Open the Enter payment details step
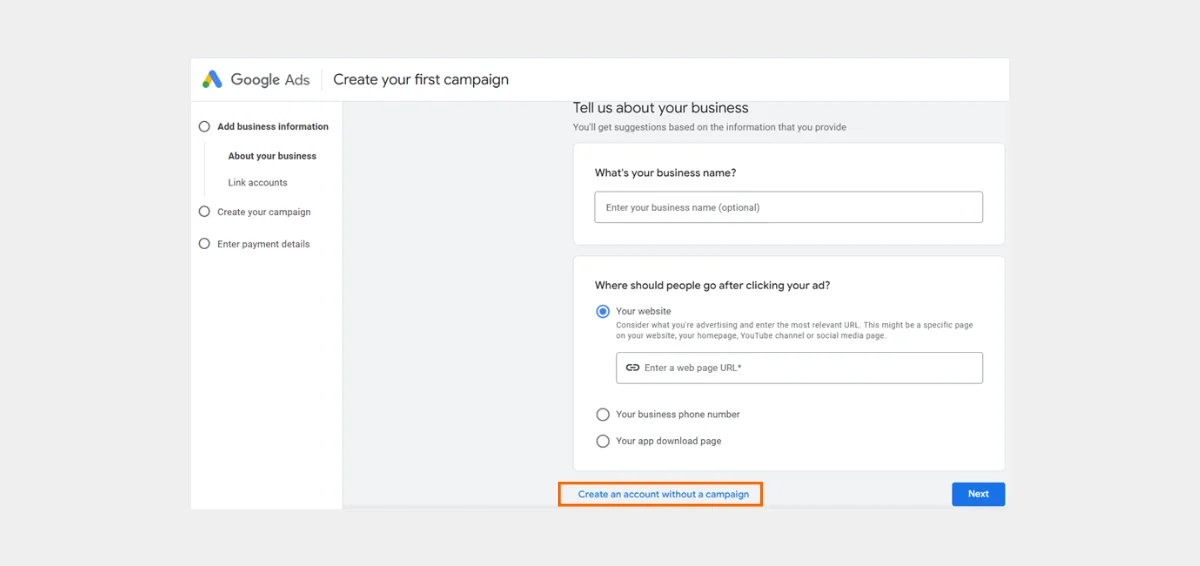 click(263, 244)
